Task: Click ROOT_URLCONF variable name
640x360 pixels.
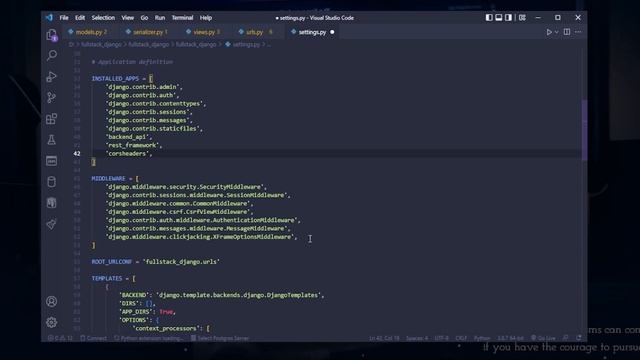Action: point(111,262)
